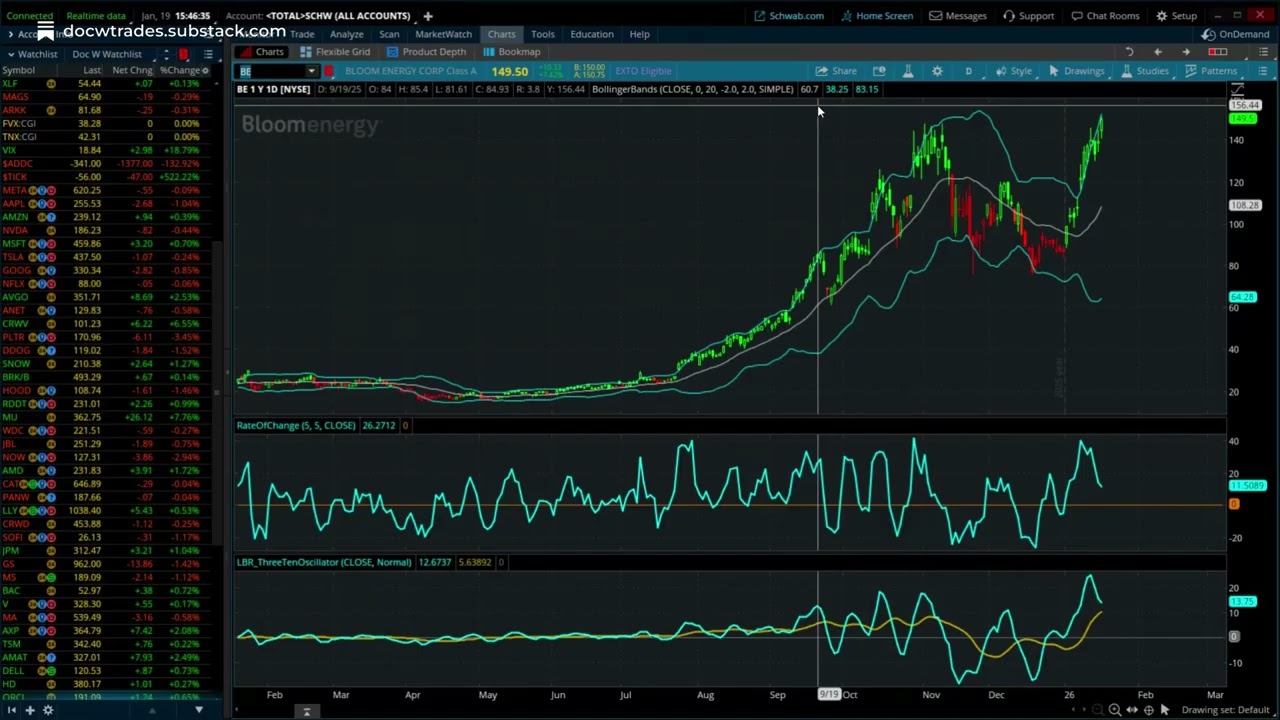Switch to the Scan tab

click(x=389, y=34)
